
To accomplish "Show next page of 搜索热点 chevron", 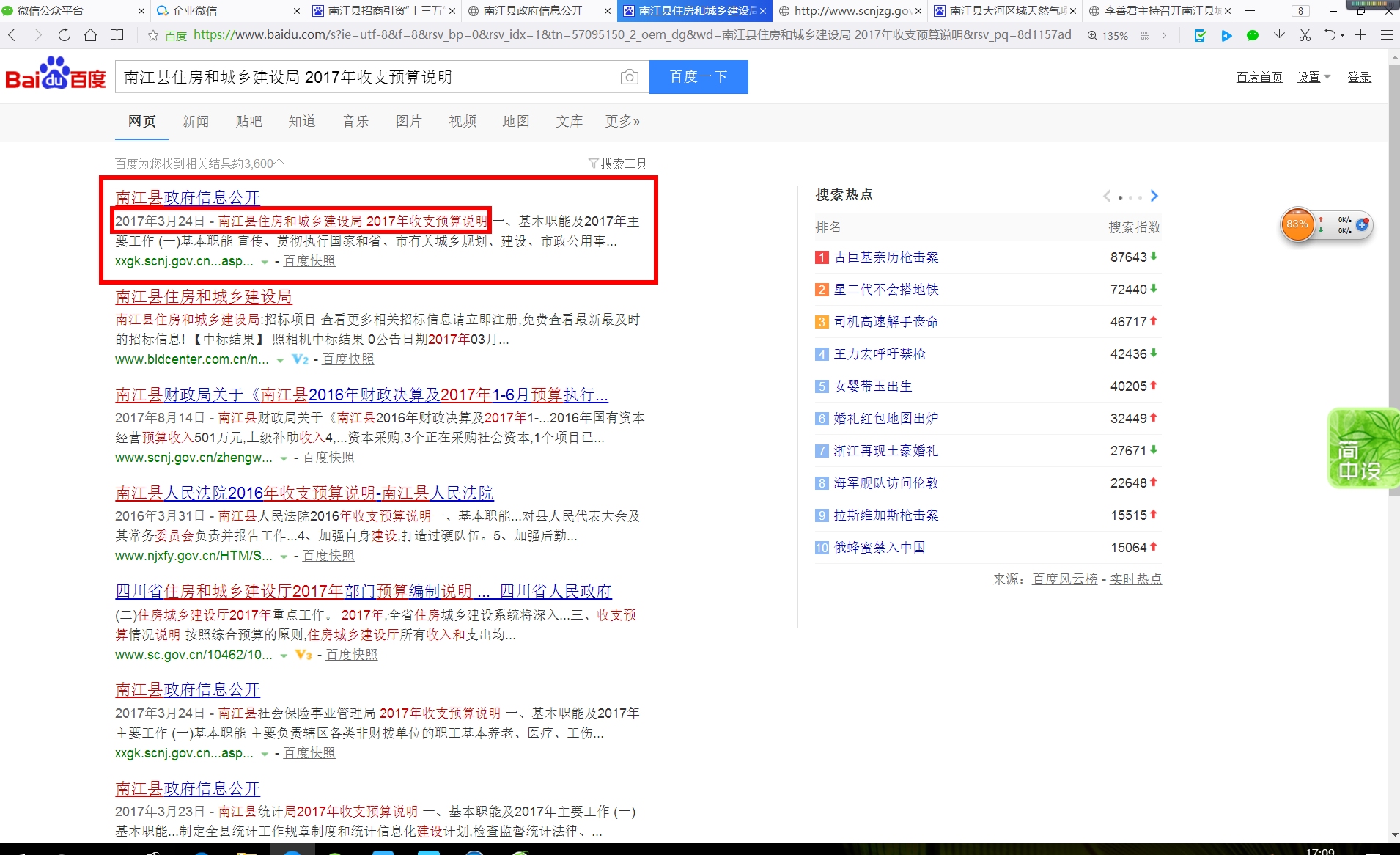I will (1154, 196).
